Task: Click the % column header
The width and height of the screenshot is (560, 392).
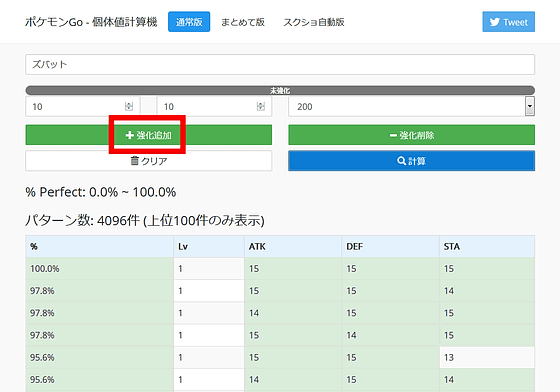Action: coord(100,246)
